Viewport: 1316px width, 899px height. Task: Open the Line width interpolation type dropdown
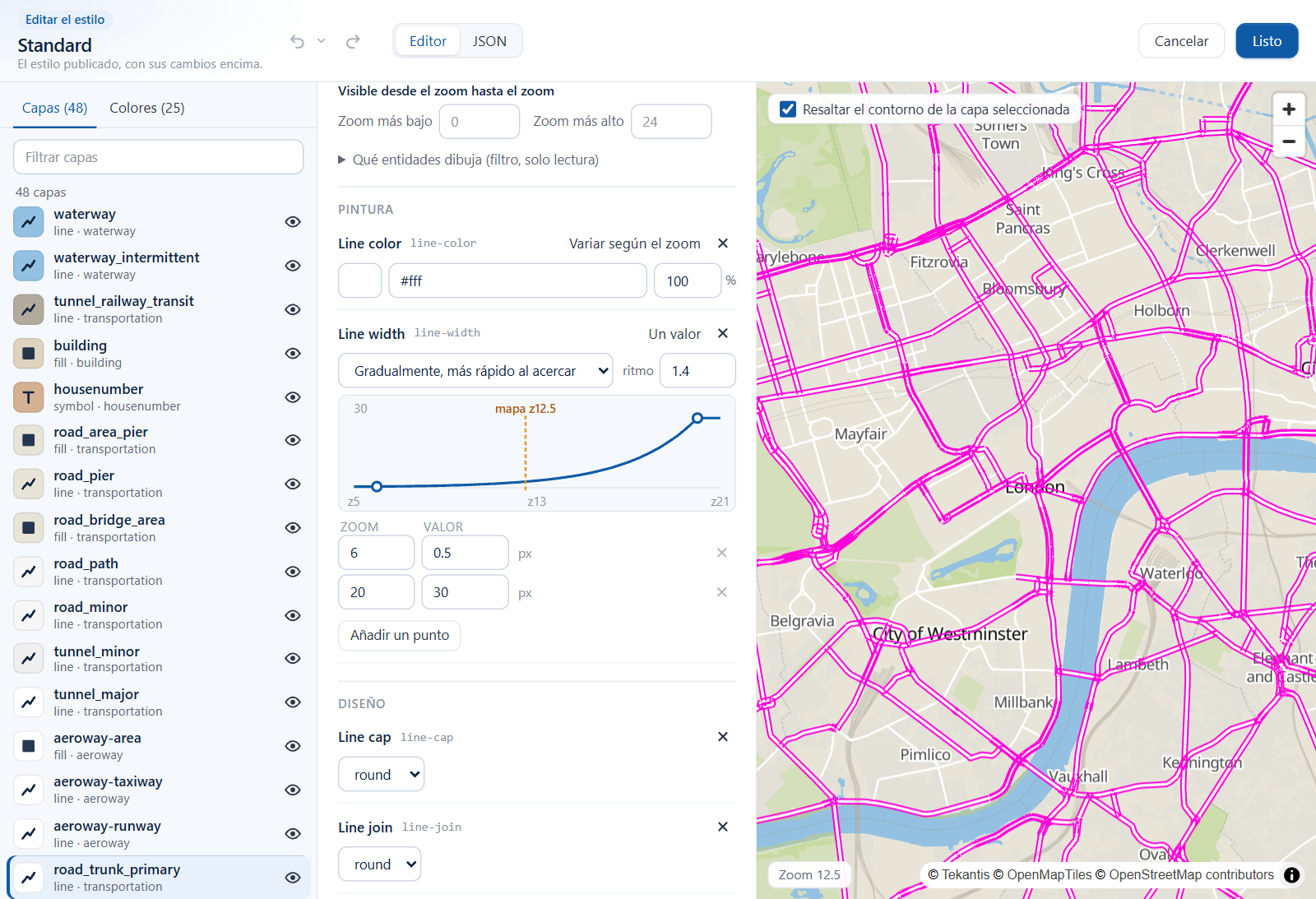tap(475, 371)
